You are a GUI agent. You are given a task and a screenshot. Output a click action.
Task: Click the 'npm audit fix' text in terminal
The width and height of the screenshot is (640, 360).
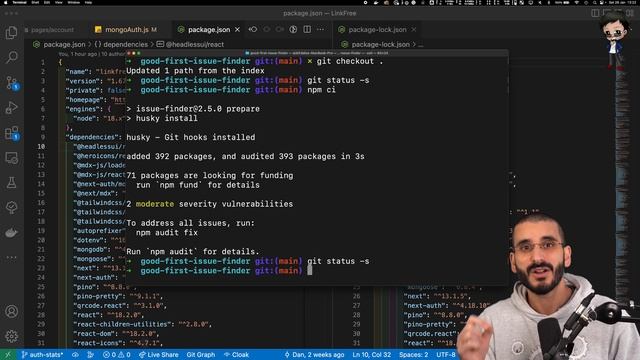tap(167, 233)
